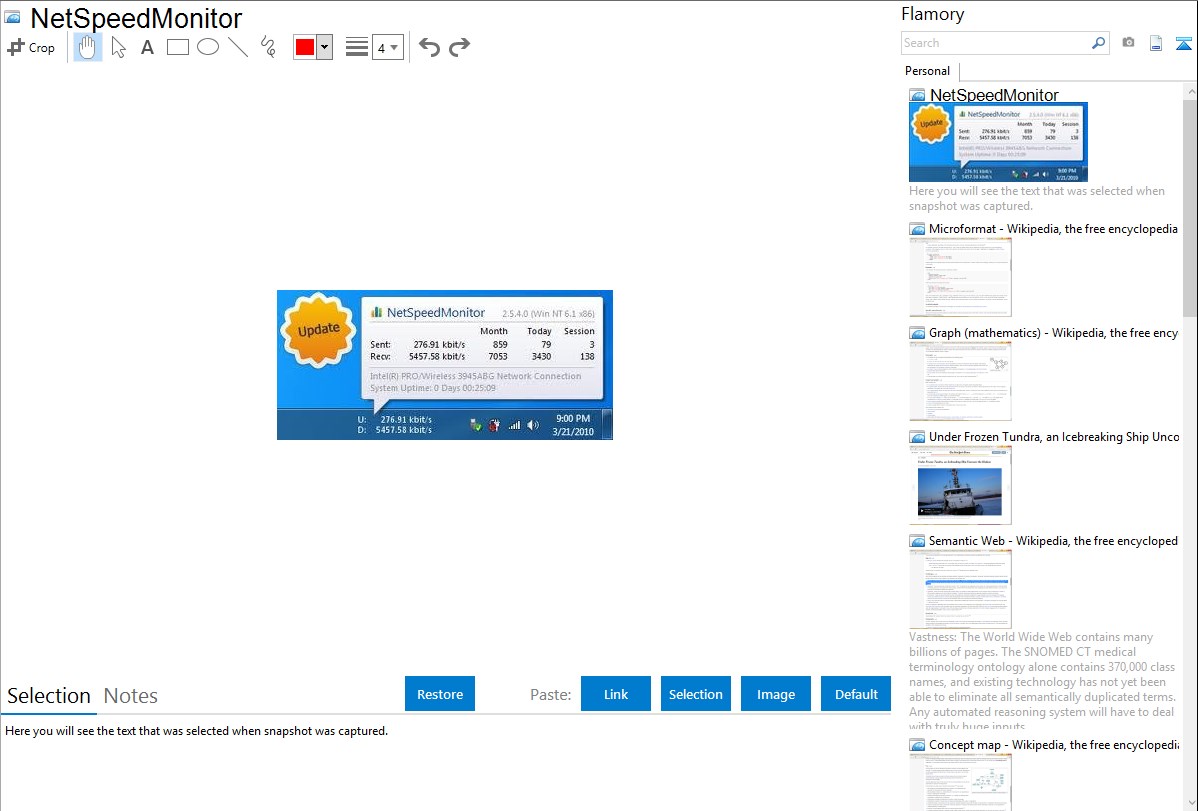This screenshot has width=1198, height=811.
Task: Open the Microformat Wikipedia snapshot thumbnail
Action: tap(960, 277)
